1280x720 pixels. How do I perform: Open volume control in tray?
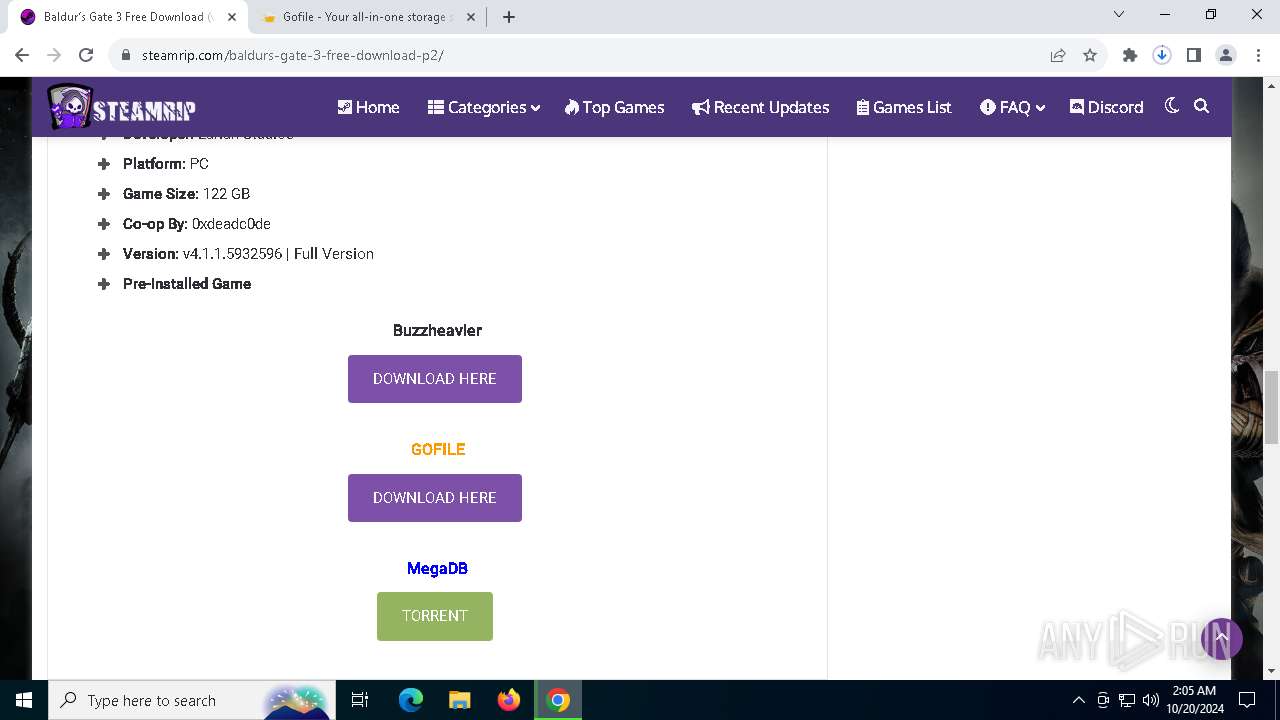click(1150, 700)
